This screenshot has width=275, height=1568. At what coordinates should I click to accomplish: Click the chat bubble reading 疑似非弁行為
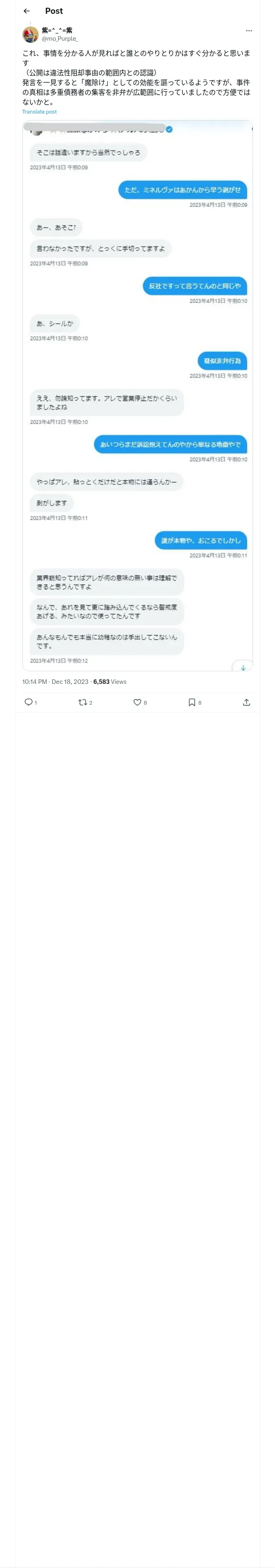pos(222,360)
